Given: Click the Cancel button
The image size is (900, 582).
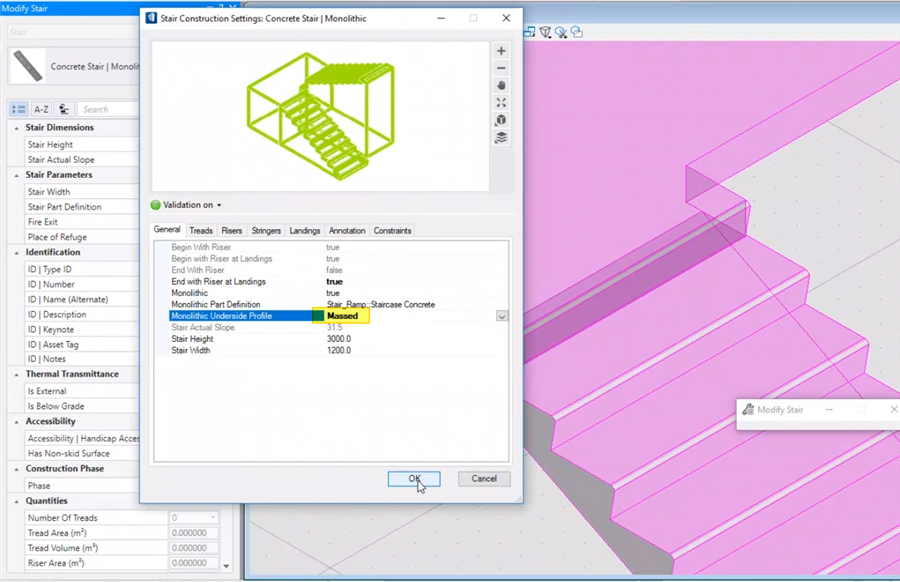Looking at the screenshot, I should pyautogui.click(x=484, y=479).
